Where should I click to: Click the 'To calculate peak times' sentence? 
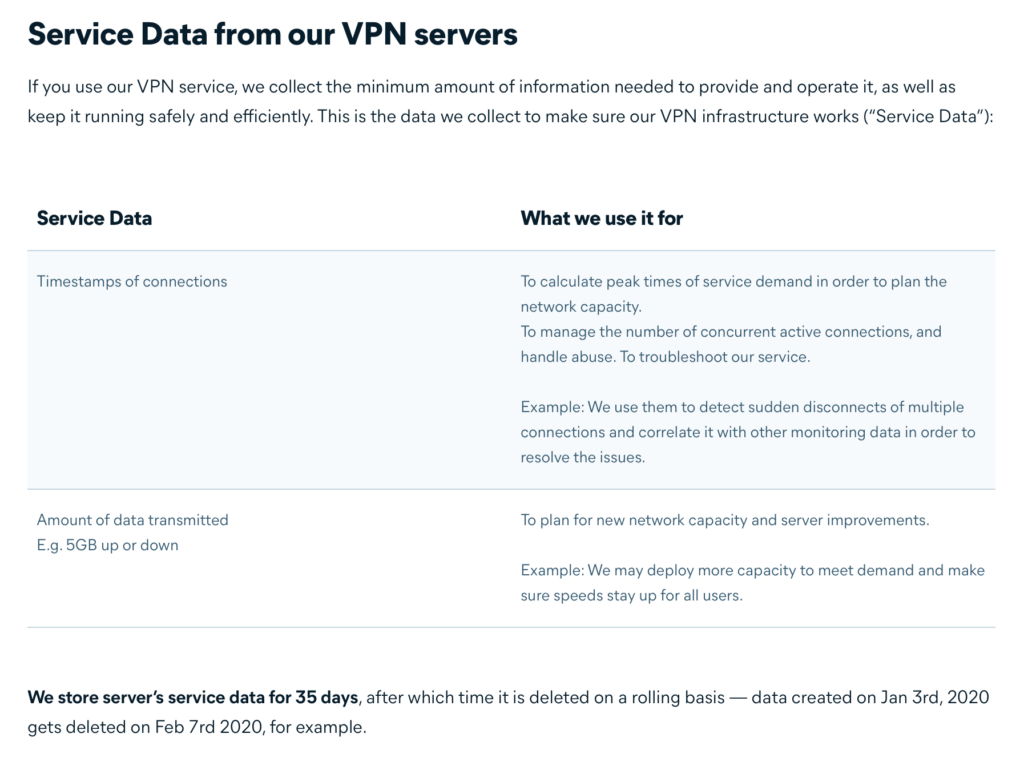tap(732, 281)
